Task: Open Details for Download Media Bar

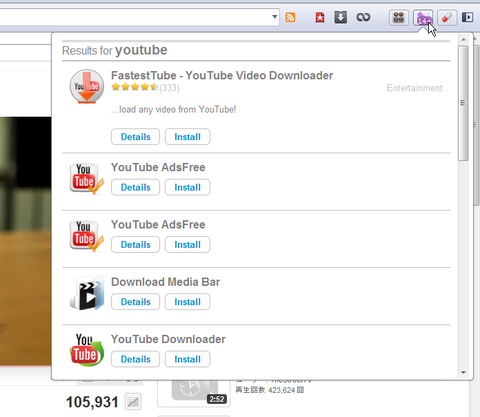Action: tap(135, 302)
